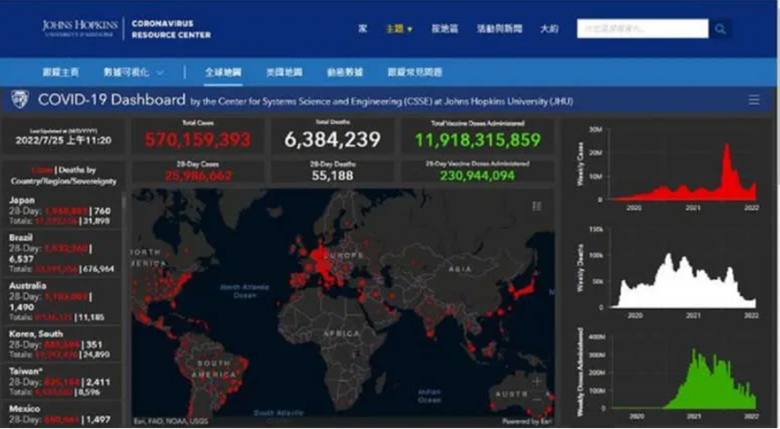This screenshot has width=780, height=429.
Task: Click the Coronavirus Resource Center title link
Action: 171,29
